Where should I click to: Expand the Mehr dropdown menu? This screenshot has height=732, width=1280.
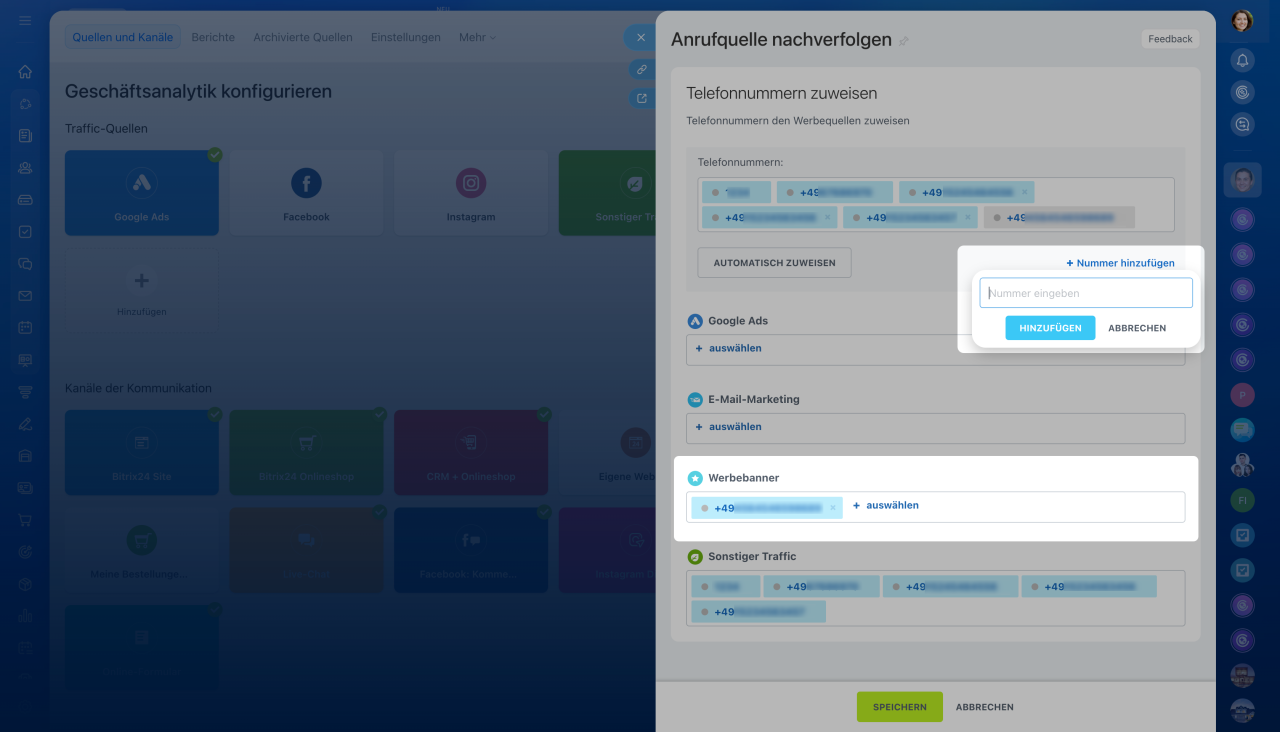[x=477, y=37]
